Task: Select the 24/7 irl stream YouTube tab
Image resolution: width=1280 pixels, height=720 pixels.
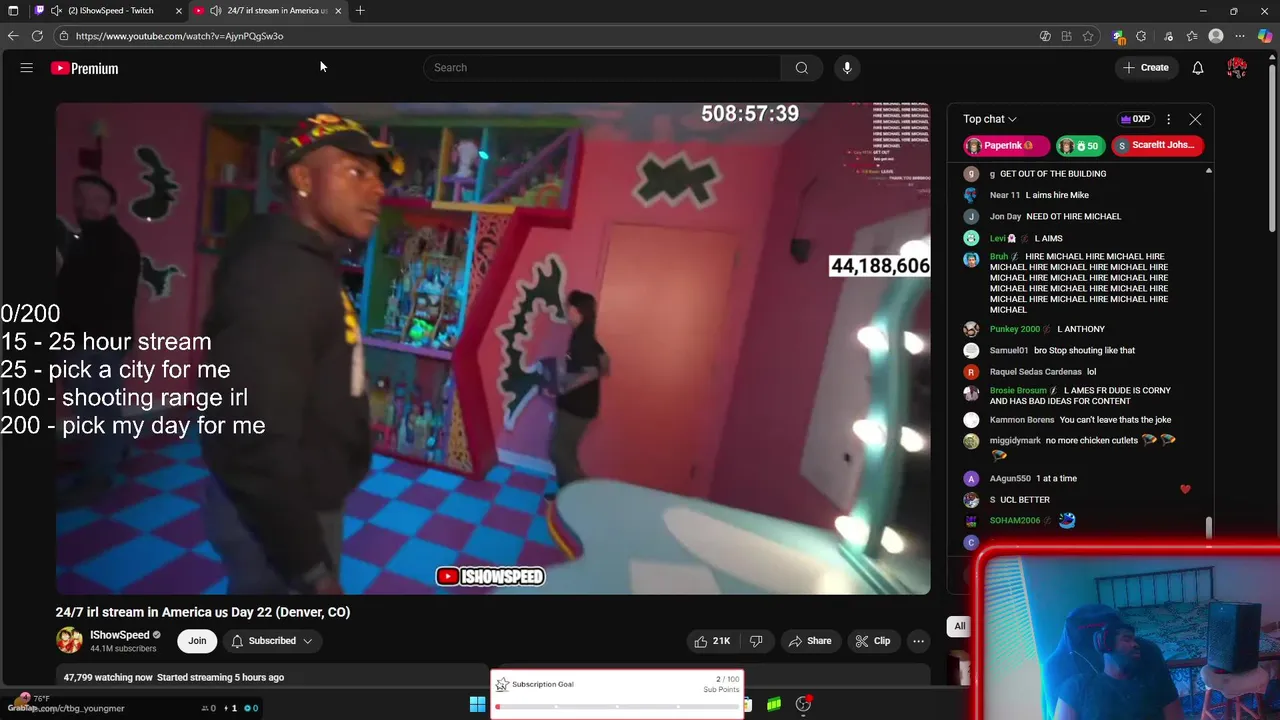Action: (x=270, y=11)
